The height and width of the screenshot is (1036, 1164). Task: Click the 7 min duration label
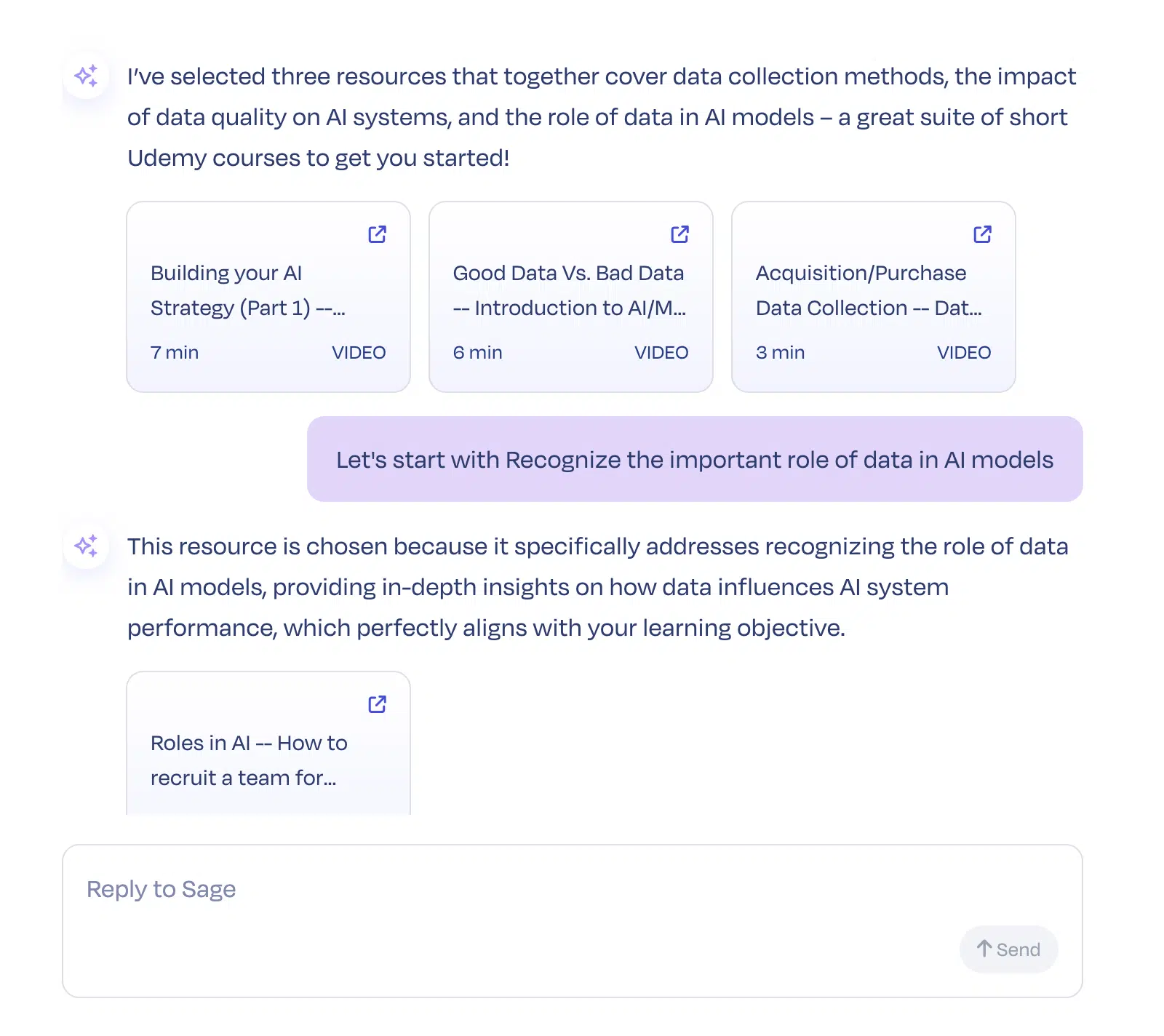[175, 352]
